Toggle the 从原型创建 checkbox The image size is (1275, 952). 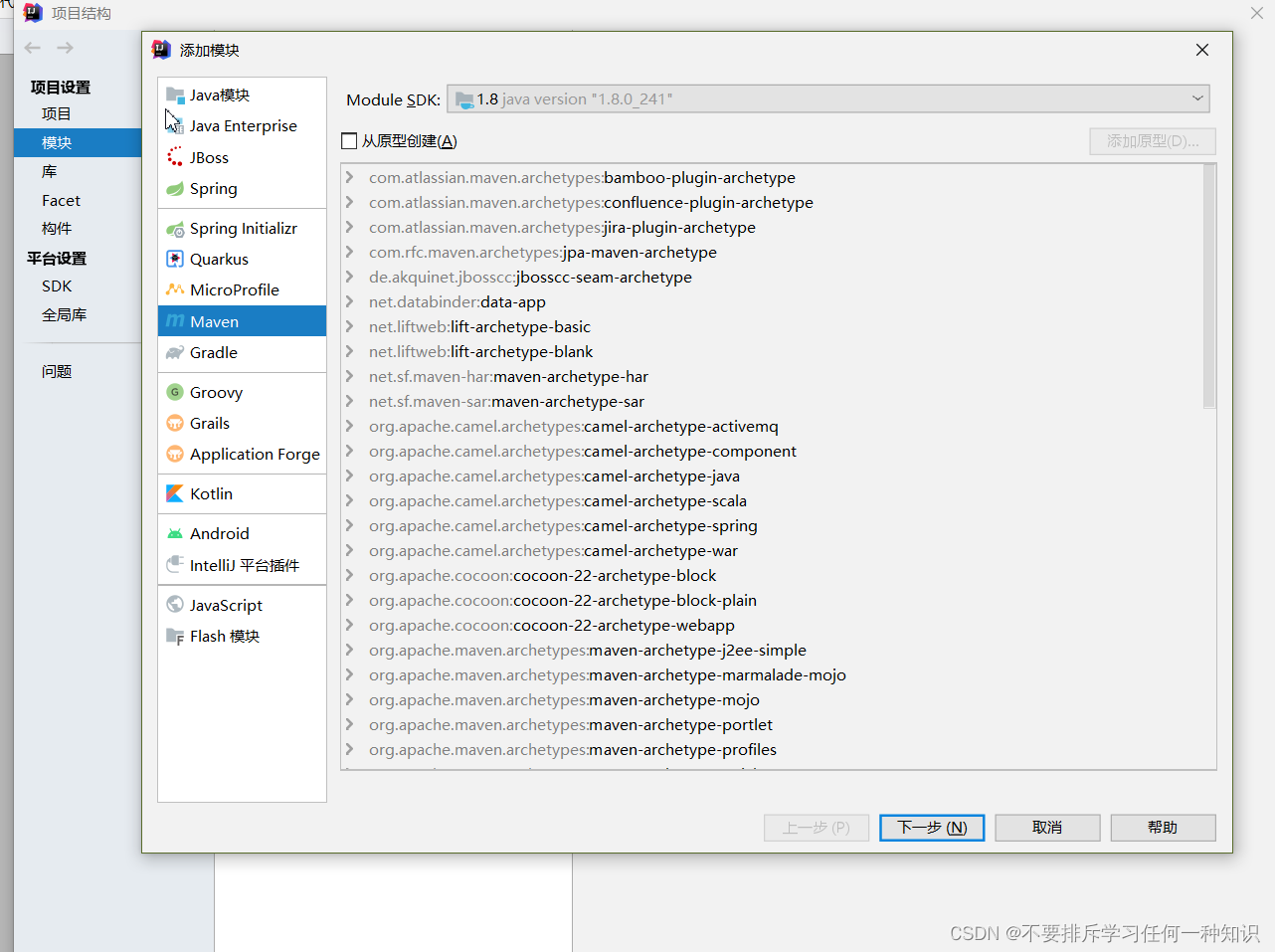pyautogui.click(x=349, y=141)
